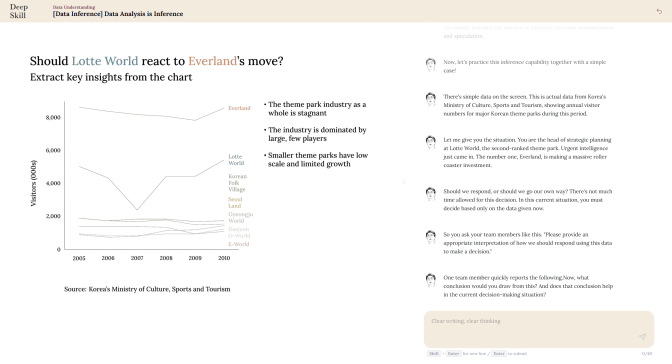Screen dimensions: 672x364
Task: Click the '[Data Inference] Data Analysis is Inference' title
Action: pos(118,14)
